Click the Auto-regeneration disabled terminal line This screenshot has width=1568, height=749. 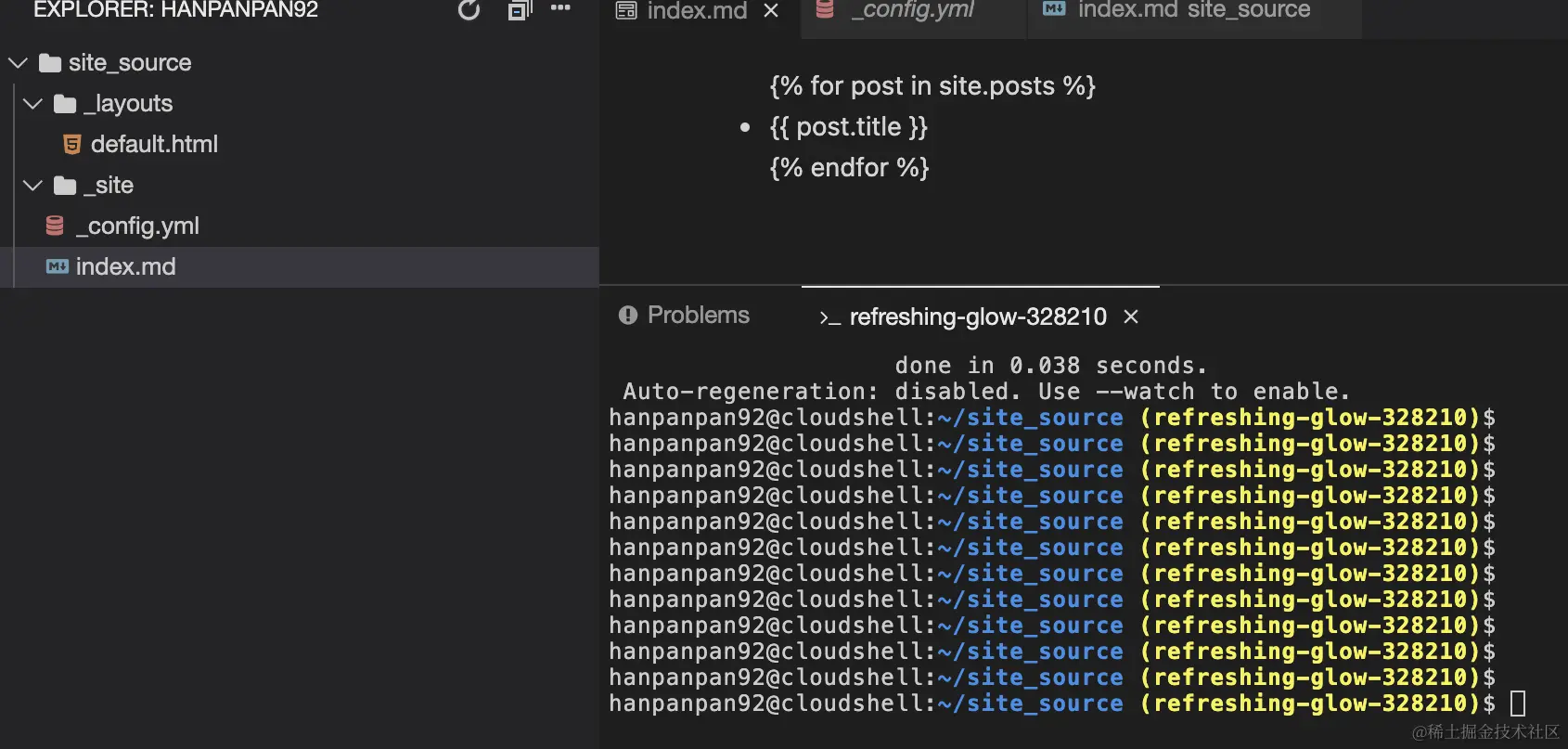(986, 392)
